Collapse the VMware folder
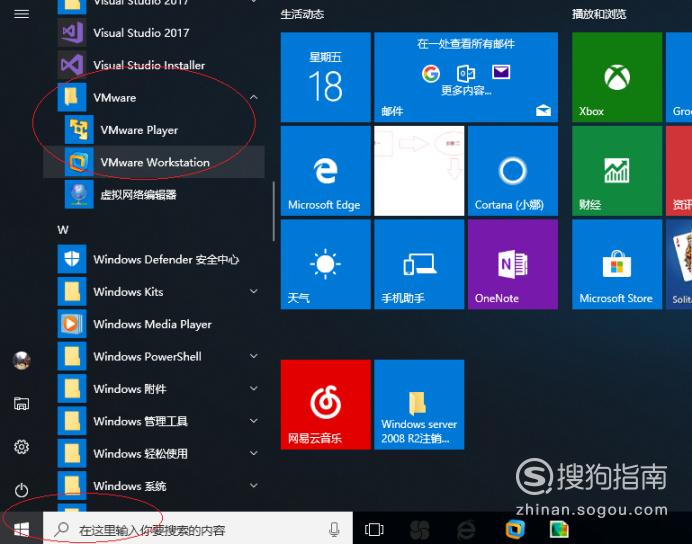 pos(254,97)
